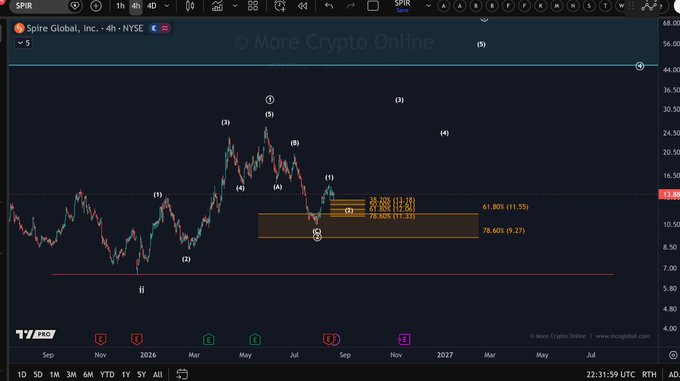680x381 pixels.
Task: Click the circled 1 wave label
Action: click(270, 100)
